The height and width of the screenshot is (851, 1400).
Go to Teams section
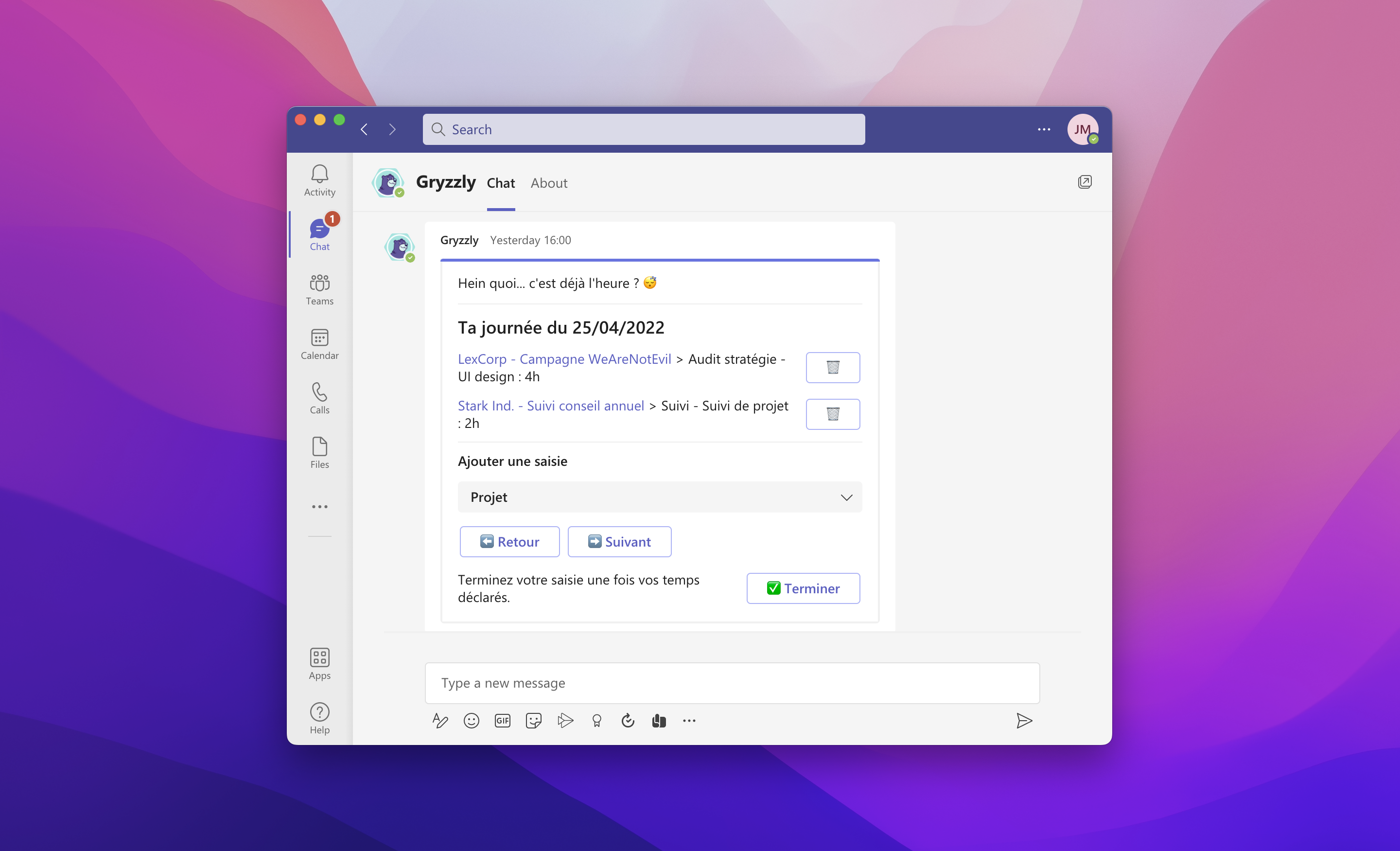(319, 289)
